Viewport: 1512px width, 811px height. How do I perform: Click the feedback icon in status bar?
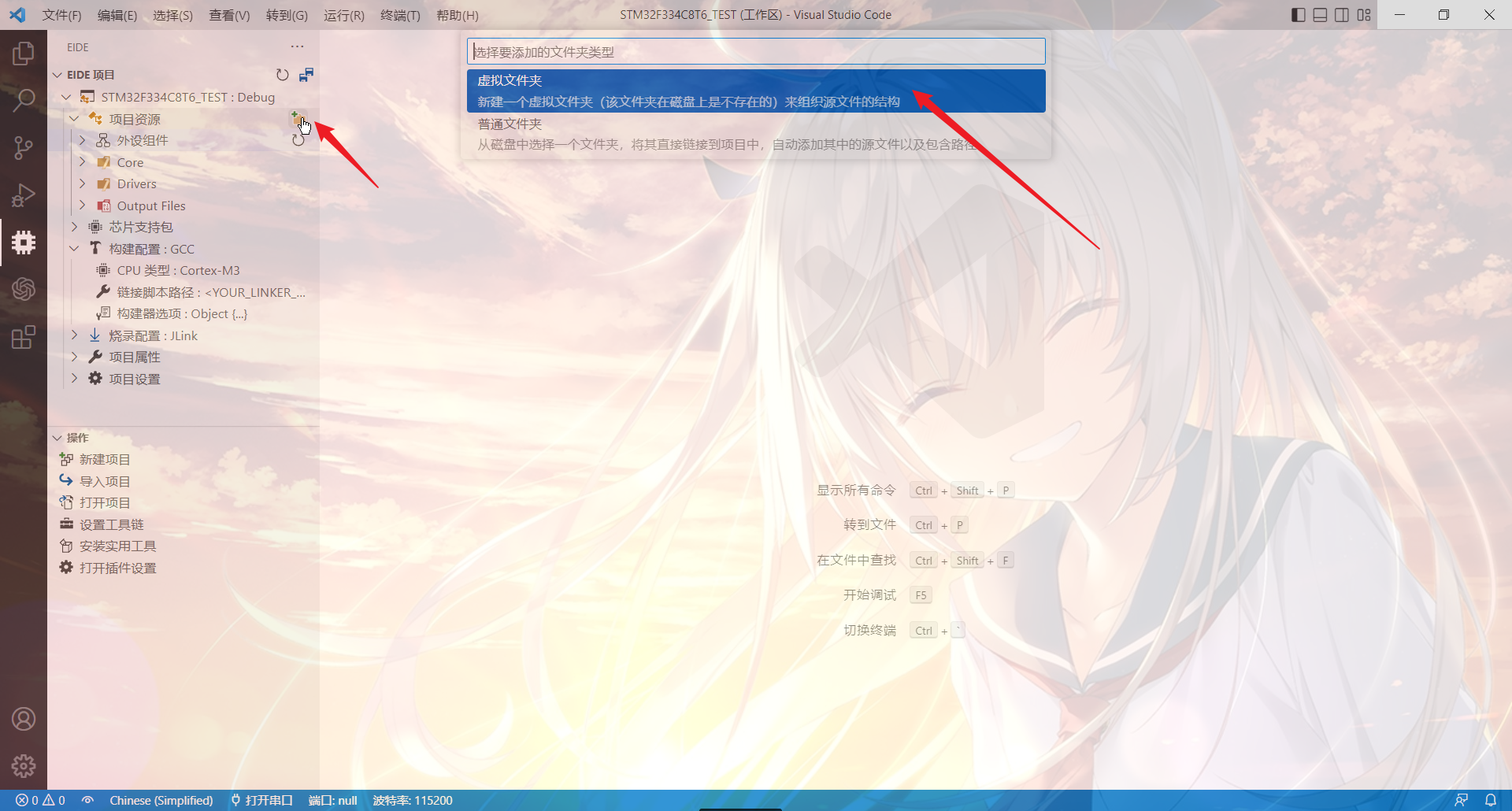(1461, 800)
